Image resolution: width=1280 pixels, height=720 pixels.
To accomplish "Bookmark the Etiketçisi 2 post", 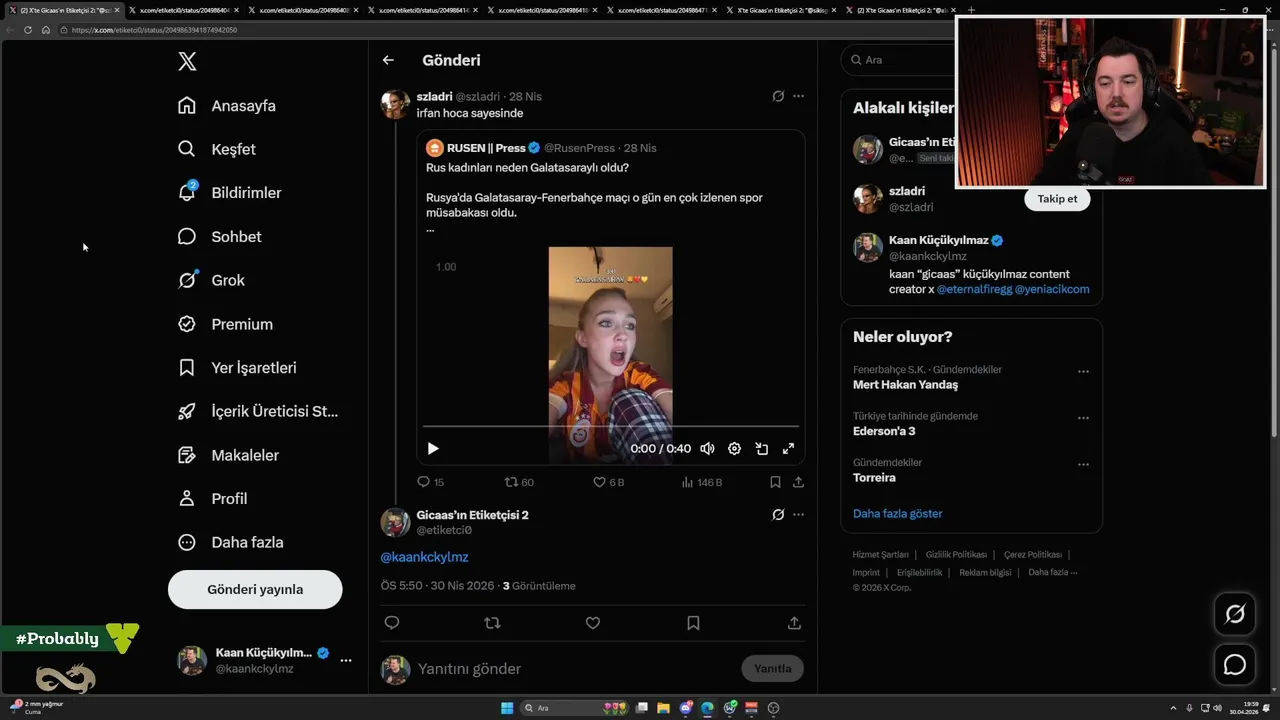I will coord(693,623).
